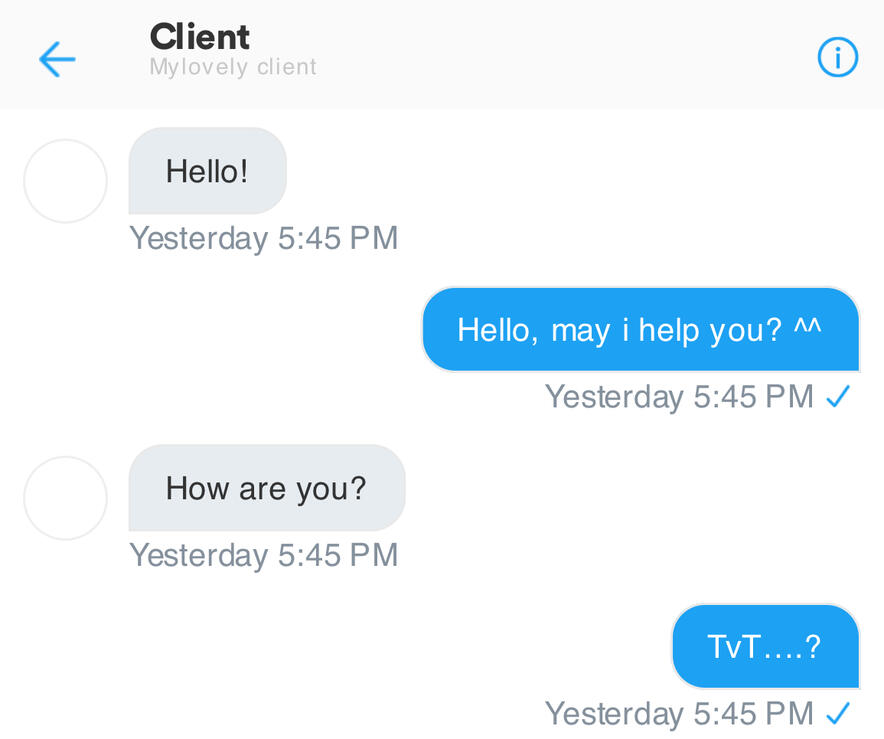
Task: Click the timestamp under How are you?
Action: 264,555
